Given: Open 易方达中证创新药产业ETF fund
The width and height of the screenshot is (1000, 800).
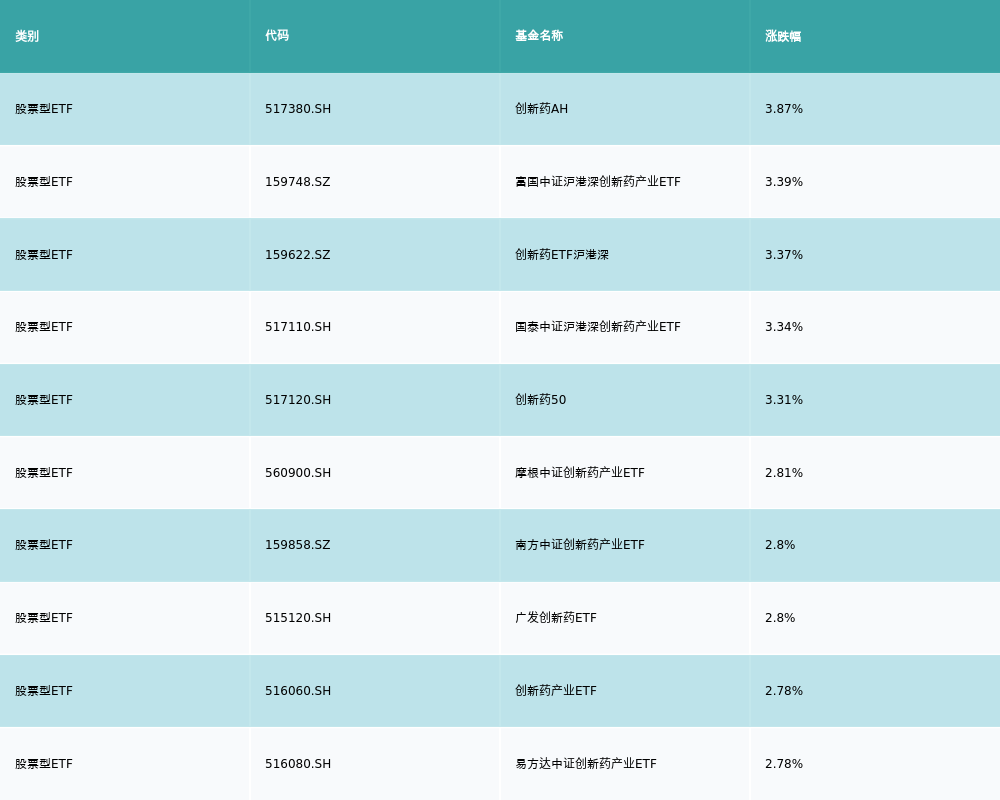Looking at the screenshot, I should 585,764.
